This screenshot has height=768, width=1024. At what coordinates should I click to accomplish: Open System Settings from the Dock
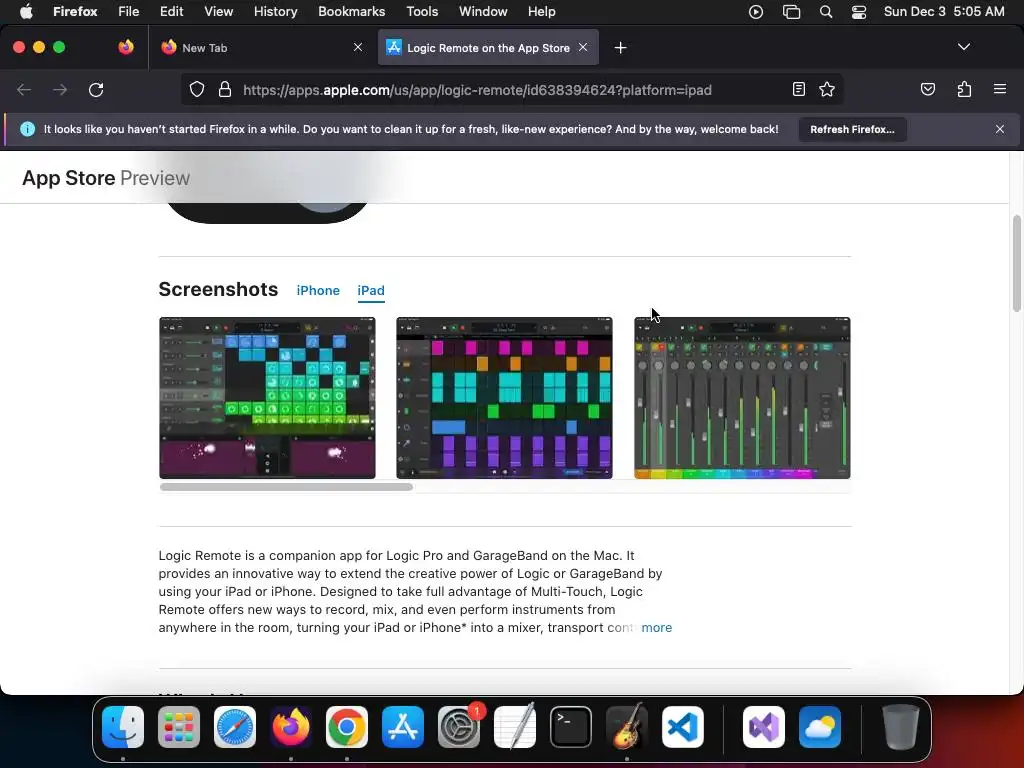point(458,727)
